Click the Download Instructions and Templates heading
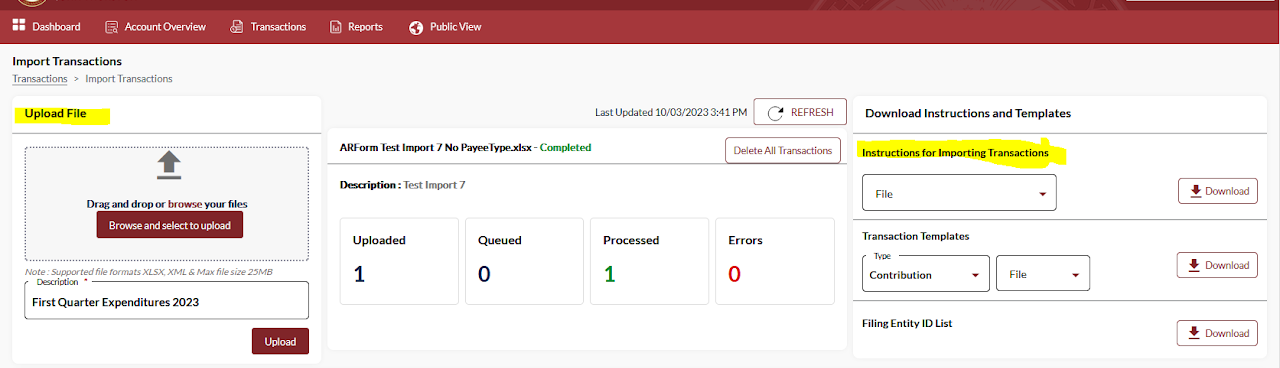The height and width of the screenshot is (368, 1280). pyautogui.click(x=968, y=114)
